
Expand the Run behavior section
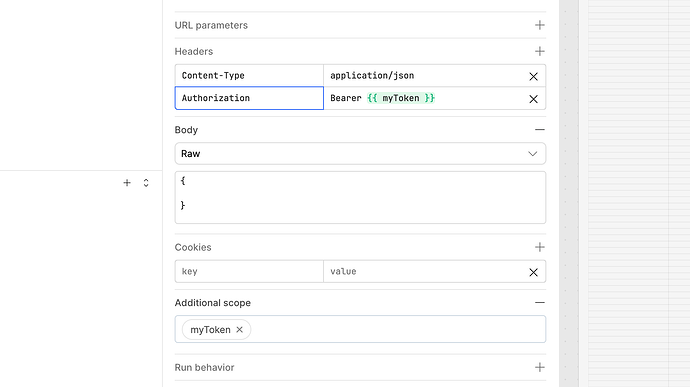point(540,367)
